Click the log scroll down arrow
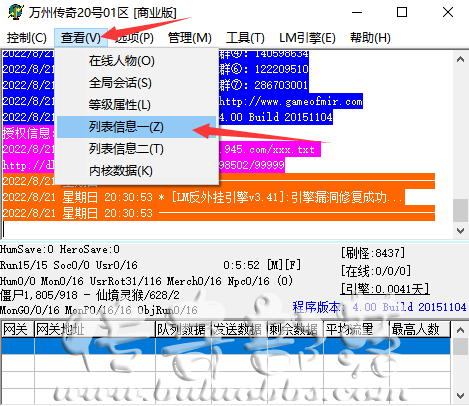The width and height of the screenshot is (469, 406). coord(461,230)
